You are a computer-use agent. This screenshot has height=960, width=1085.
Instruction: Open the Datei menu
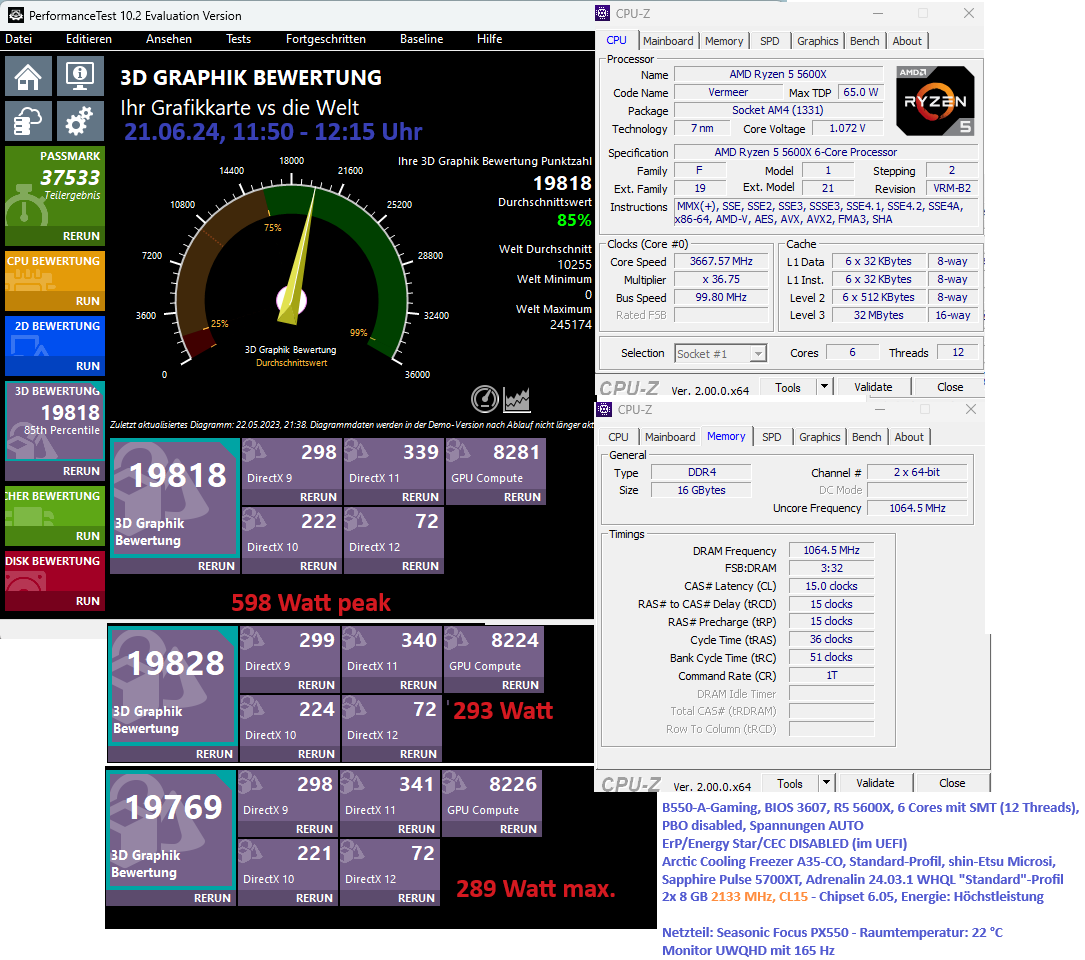19,39
